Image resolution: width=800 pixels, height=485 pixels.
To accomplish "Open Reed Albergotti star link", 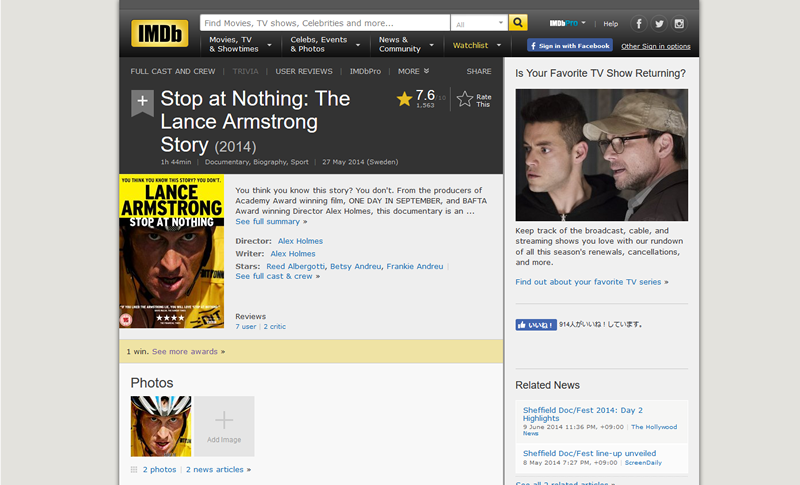I will click(295, 266).
